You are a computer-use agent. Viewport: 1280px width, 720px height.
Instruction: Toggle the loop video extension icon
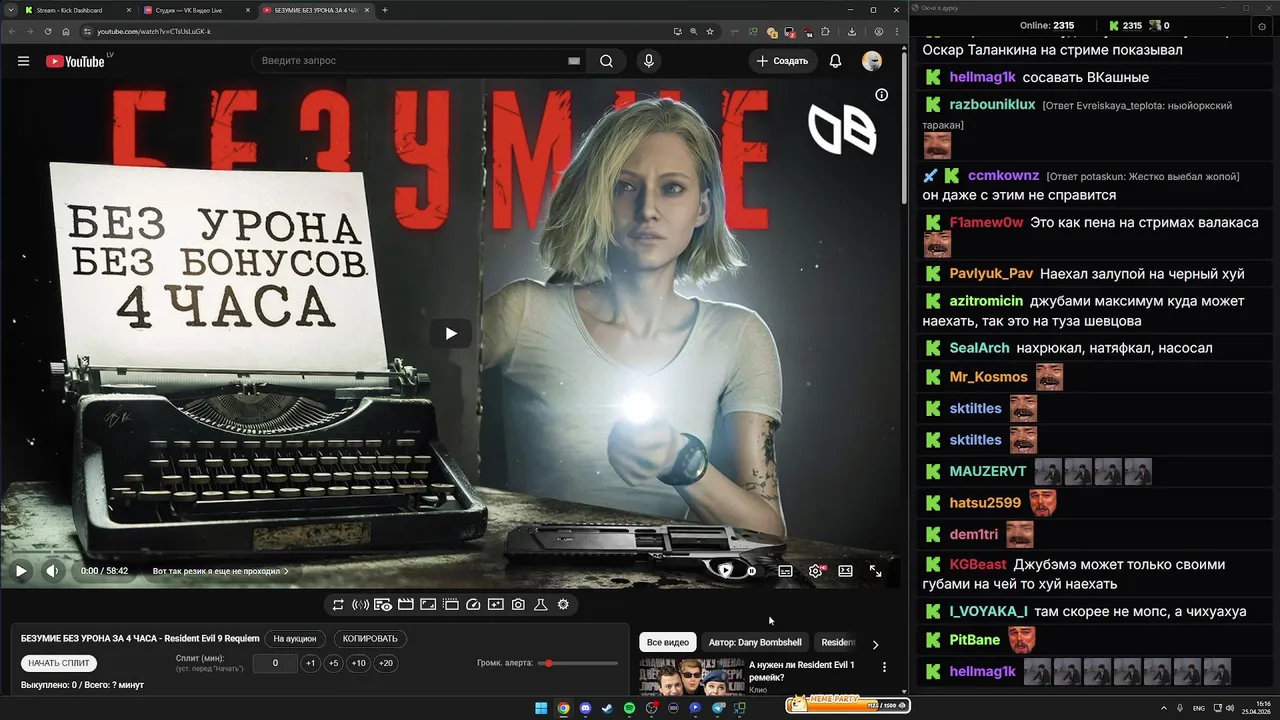(x=338, y=605)
